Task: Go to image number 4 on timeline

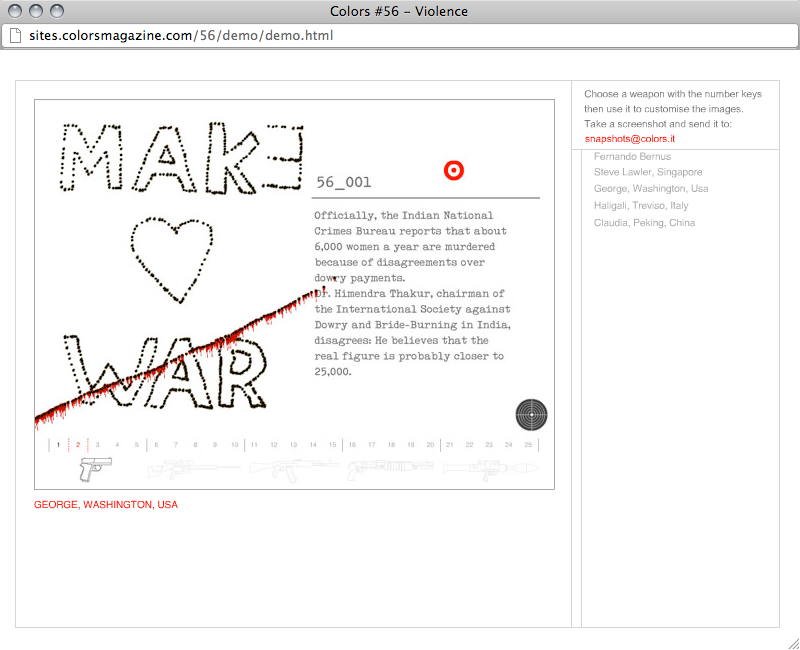Action: point(117,445)
